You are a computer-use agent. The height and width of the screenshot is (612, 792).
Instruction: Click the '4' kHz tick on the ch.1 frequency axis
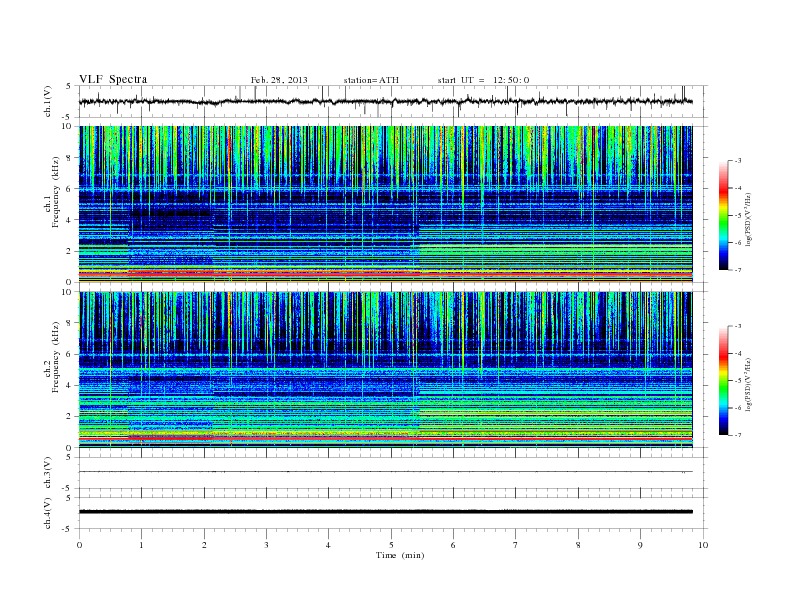pos(69,220)
